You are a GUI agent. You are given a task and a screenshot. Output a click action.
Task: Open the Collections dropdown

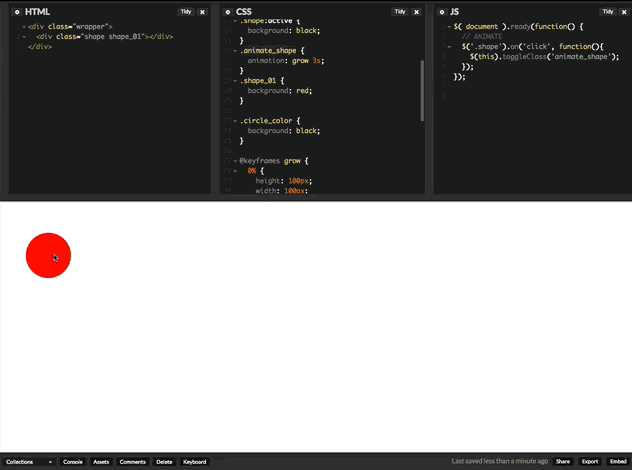[29, 462]
